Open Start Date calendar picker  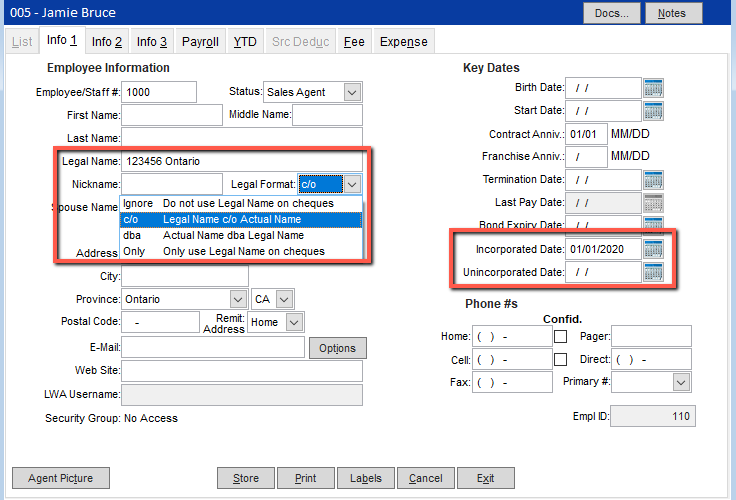tap(653, 111)
